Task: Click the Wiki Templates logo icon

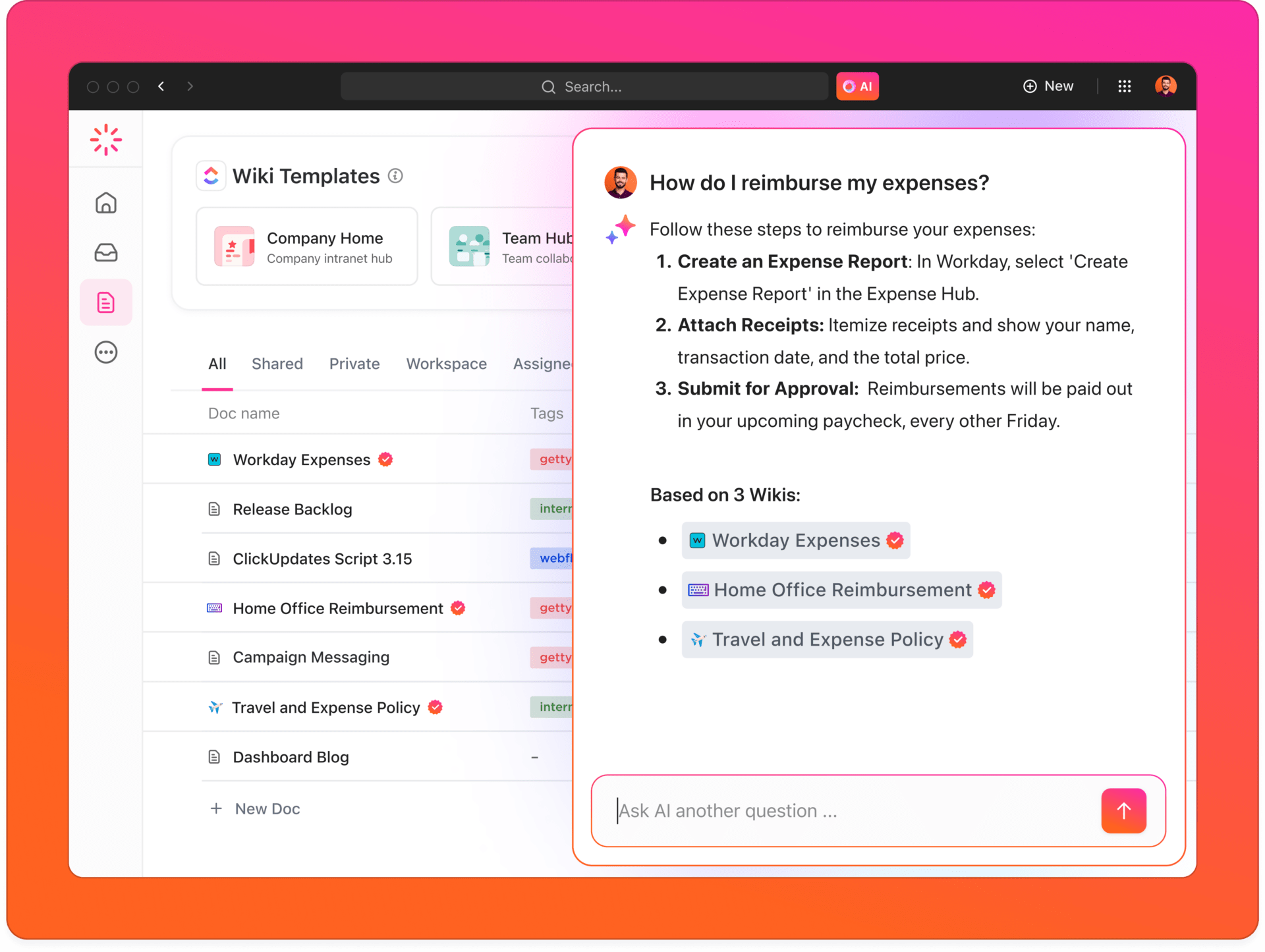Action: [211, 176]
